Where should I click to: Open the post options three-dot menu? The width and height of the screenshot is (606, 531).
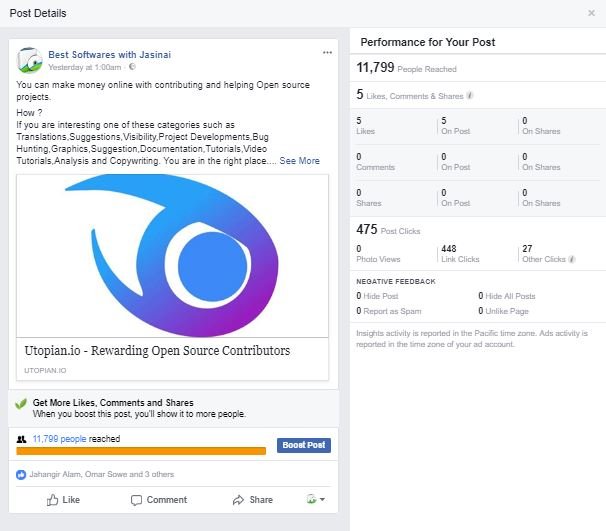[327, 53]
